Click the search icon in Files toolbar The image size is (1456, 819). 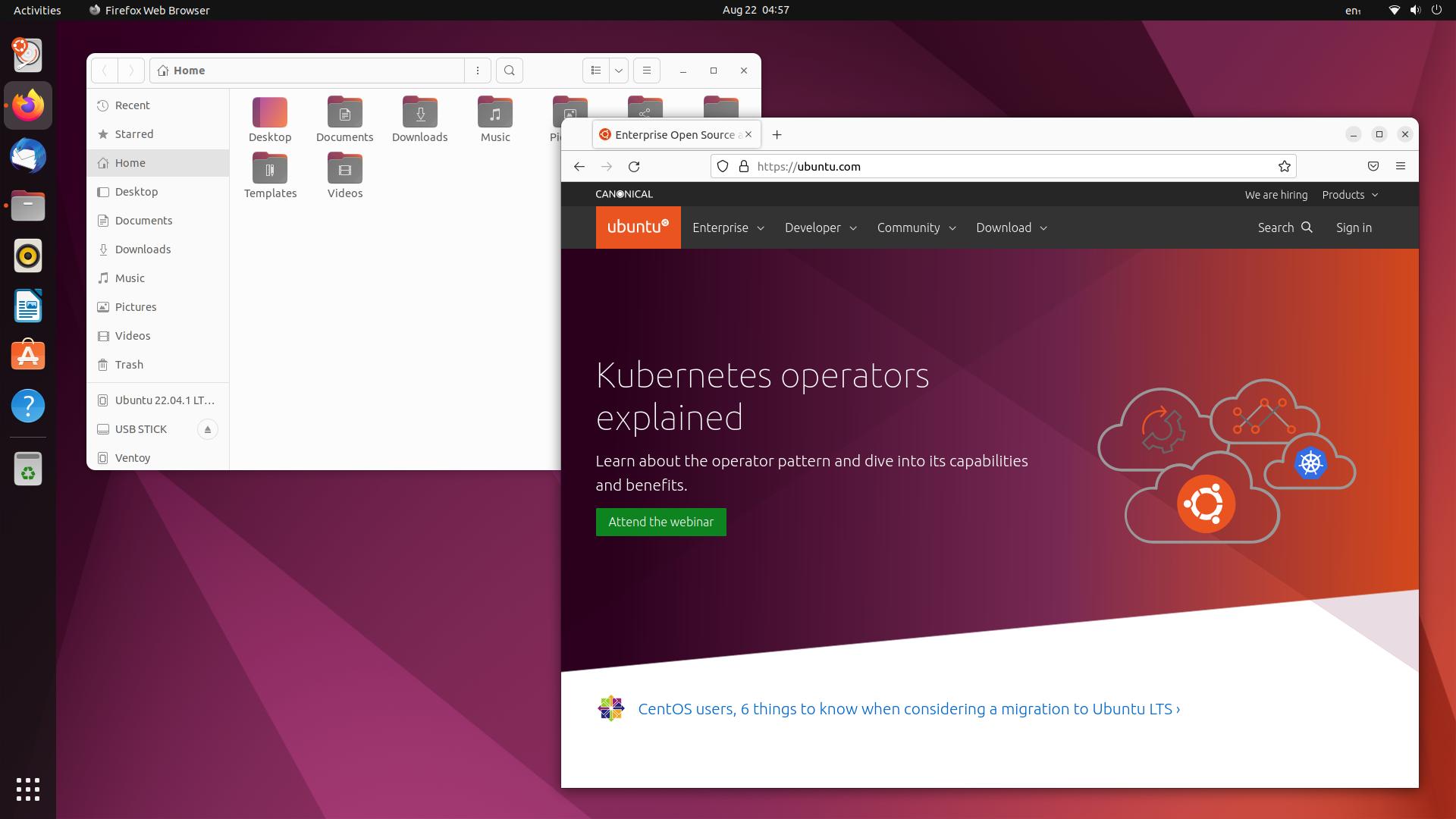[x=510, y=70]
